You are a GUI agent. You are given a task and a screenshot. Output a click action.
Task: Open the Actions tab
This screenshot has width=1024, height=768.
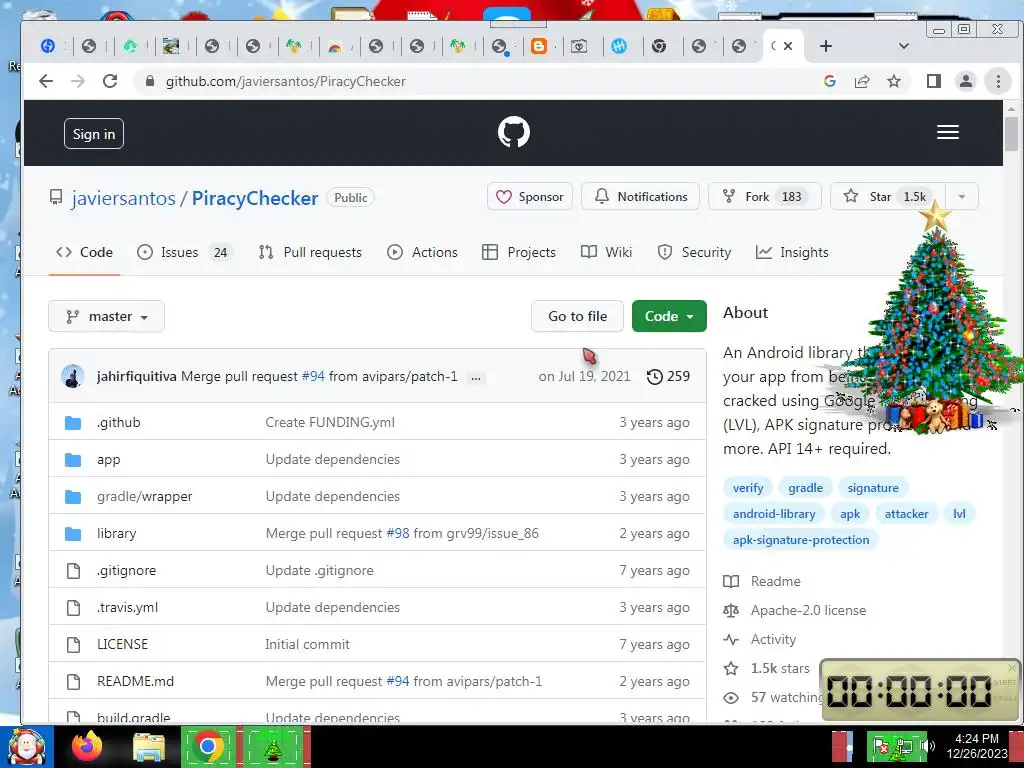[x=422, y=252]
